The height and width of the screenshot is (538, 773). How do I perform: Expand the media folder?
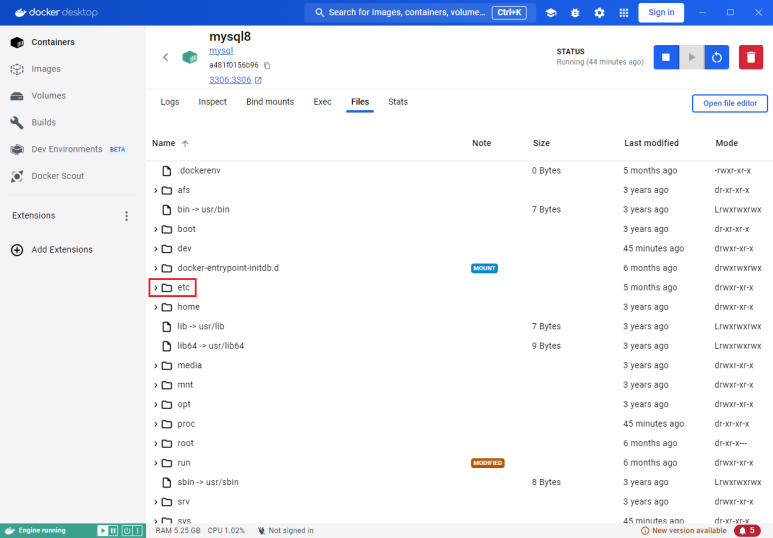click(x=156, y=366)
